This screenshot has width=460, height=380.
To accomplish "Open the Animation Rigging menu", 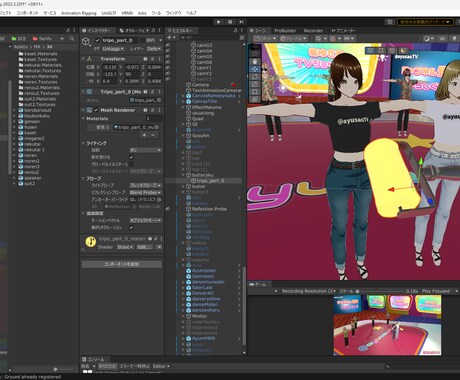I will coord(79,13).
